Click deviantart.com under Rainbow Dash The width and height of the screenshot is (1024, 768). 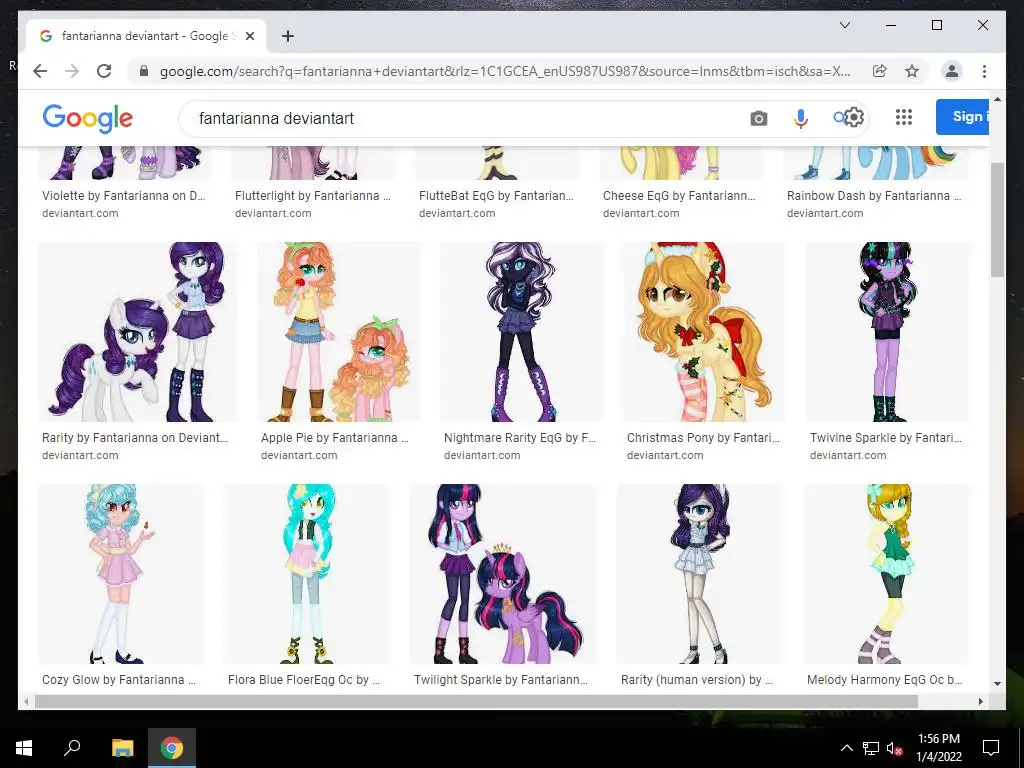click(x=825, y=213)
